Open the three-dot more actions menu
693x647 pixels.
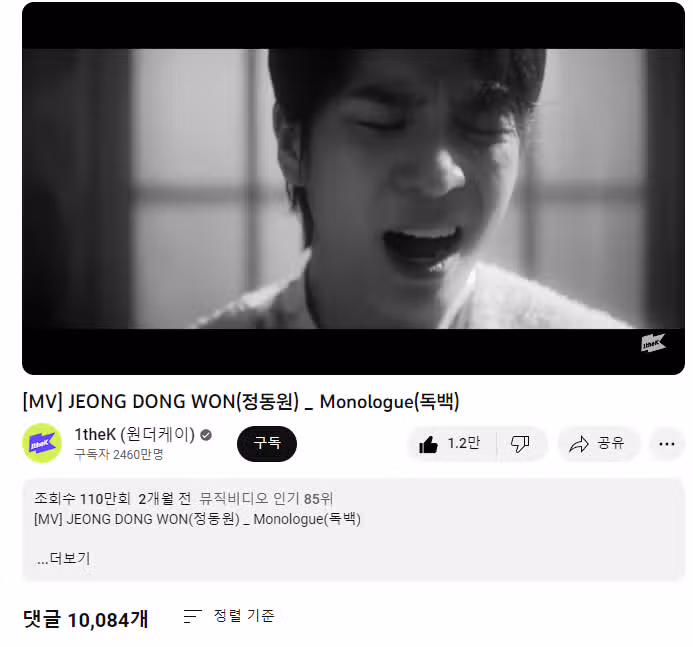pyautogui.click(x=666, y=444)
